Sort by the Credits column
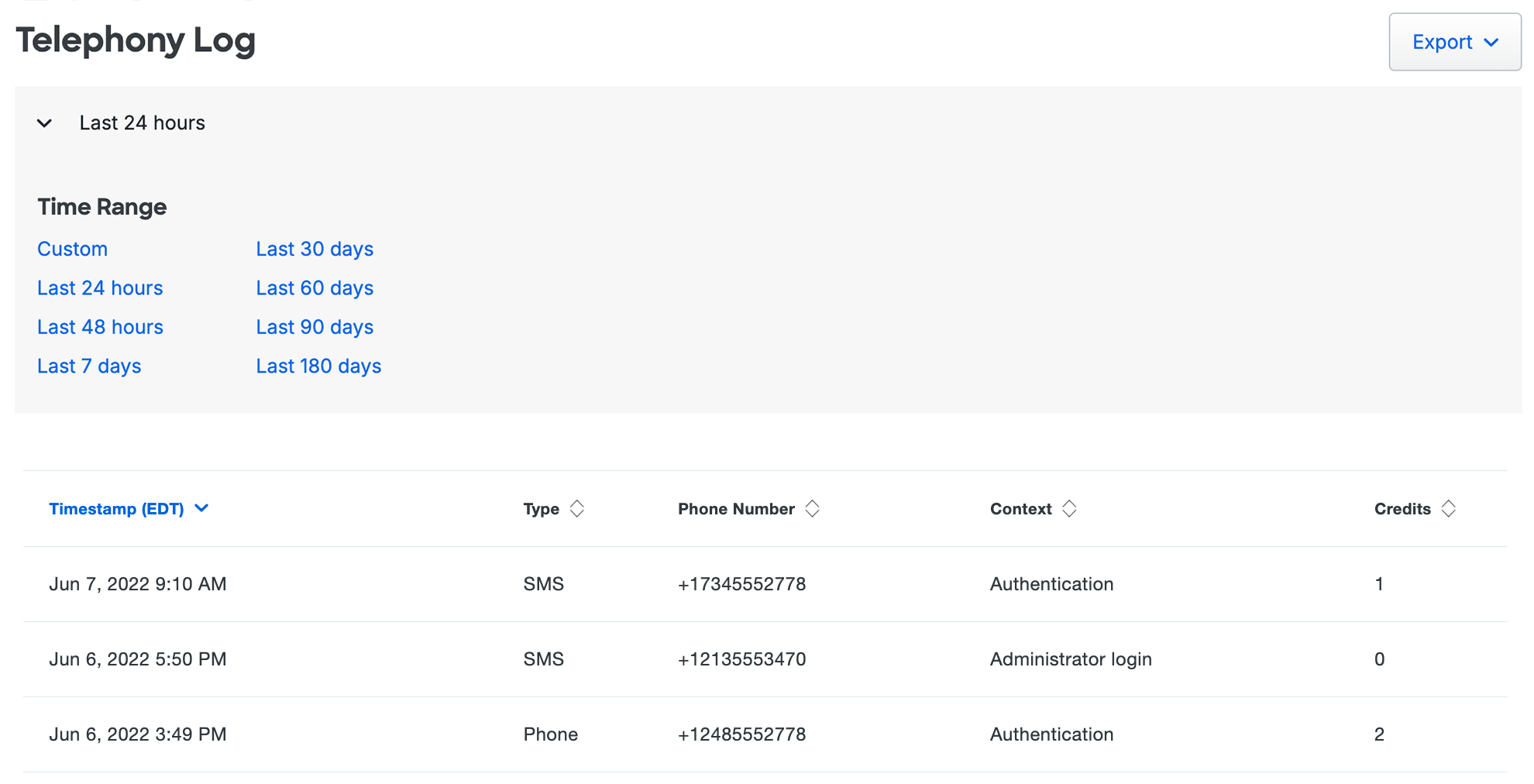This screenshot has height=784, width=1534. pyautogui.click(x=1450, y=509)
